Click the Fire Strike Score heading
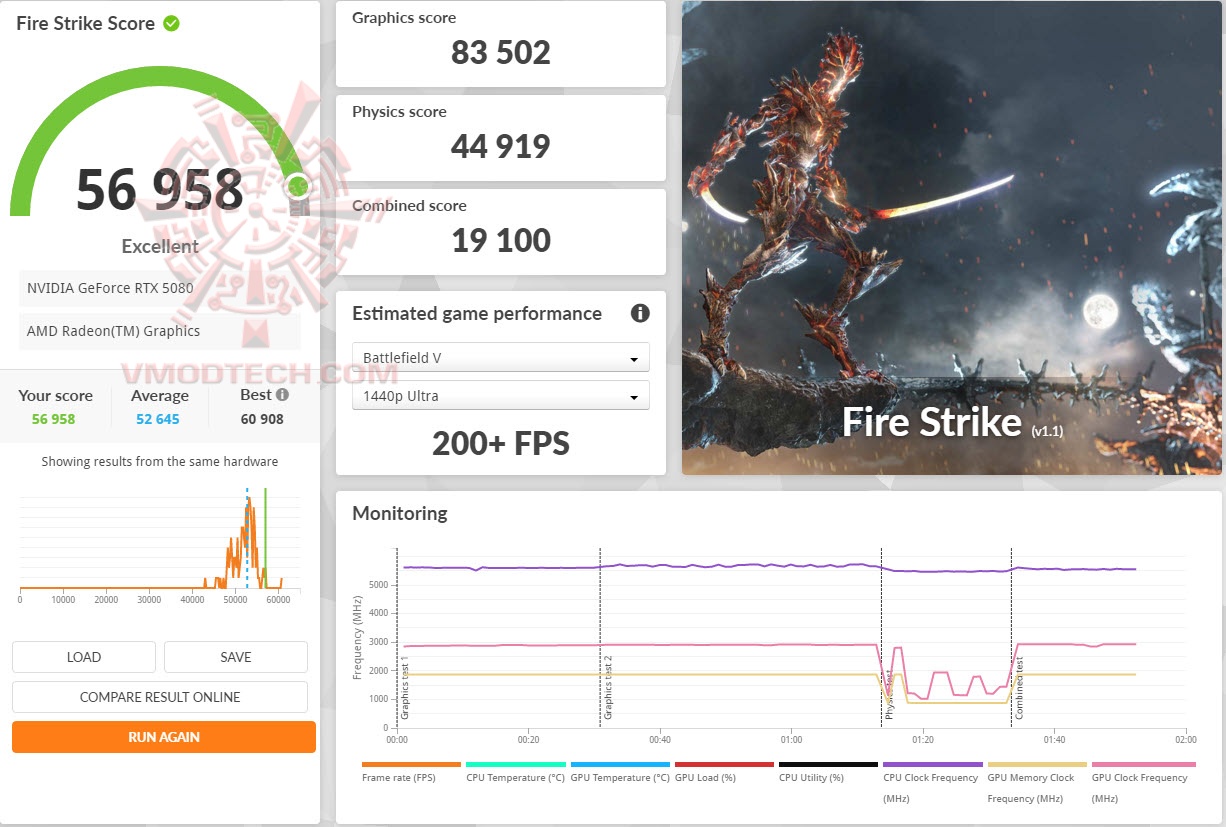The image size is (1226, 827). coord(86,23)
